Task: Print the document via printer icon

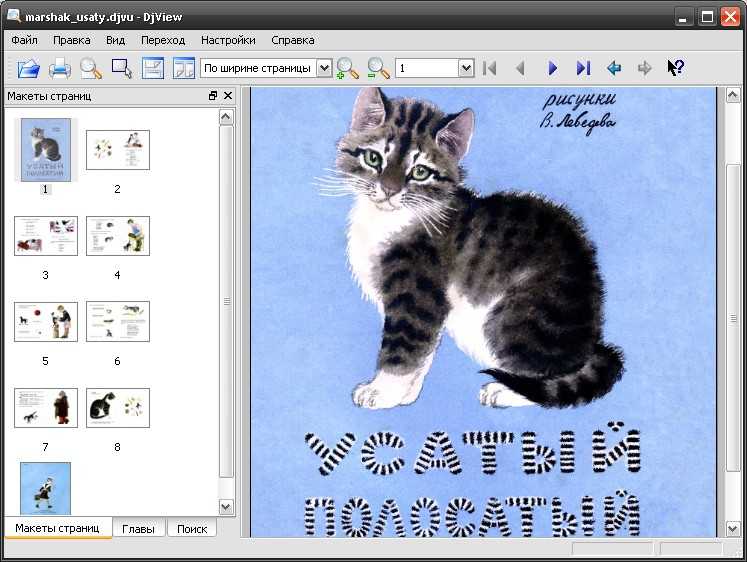Action: coord(60,68)
